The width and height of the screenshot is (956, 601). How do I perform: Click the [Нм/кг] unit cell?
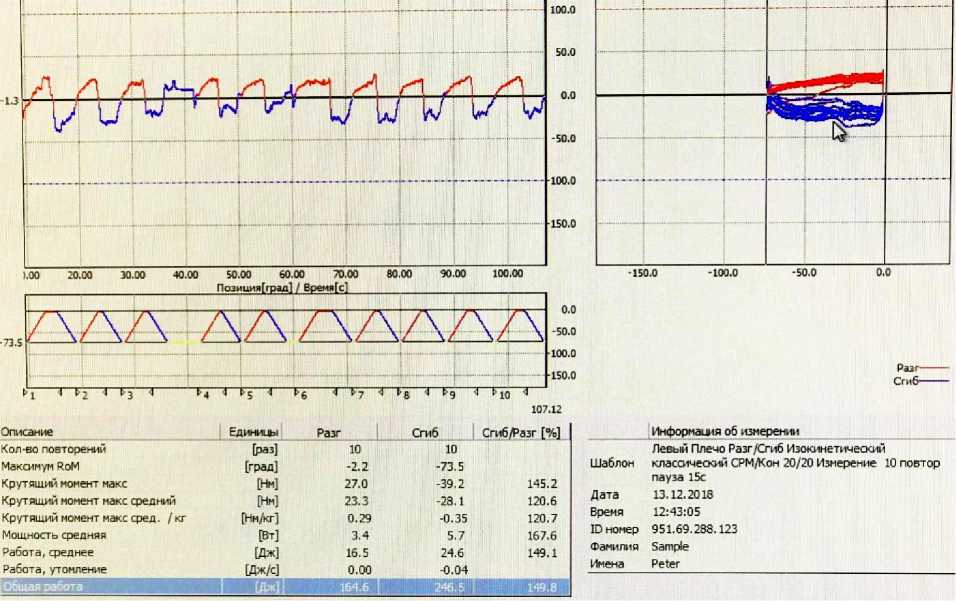260,519
